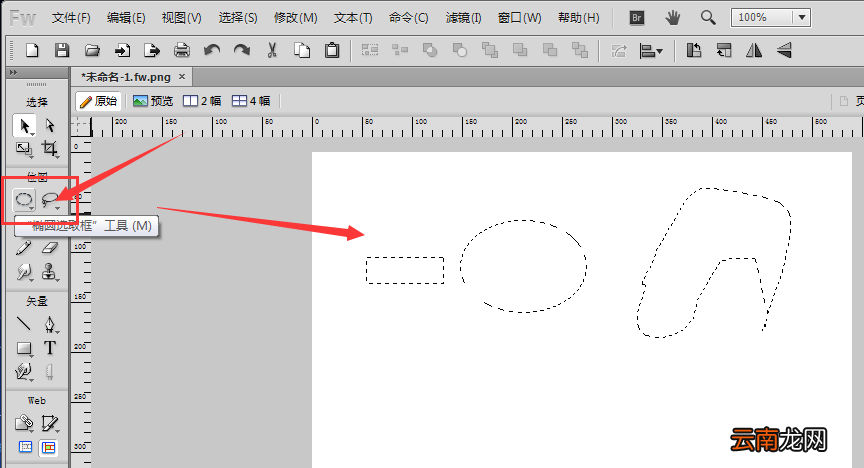This screenshot has height=468, width=864.
Task: Open the 100% zoom level dropdown
Action: (x=802, y=18)
